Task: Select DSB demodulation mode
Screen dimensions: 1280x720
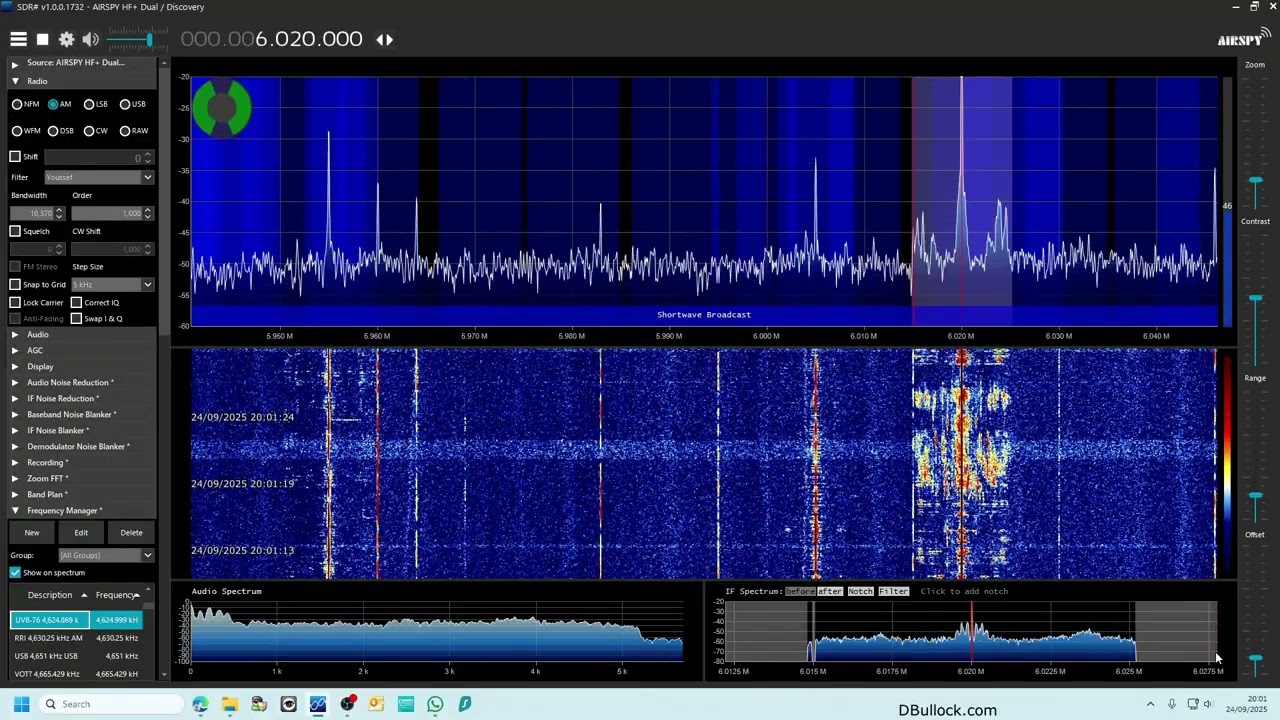Action: [61, 130]
